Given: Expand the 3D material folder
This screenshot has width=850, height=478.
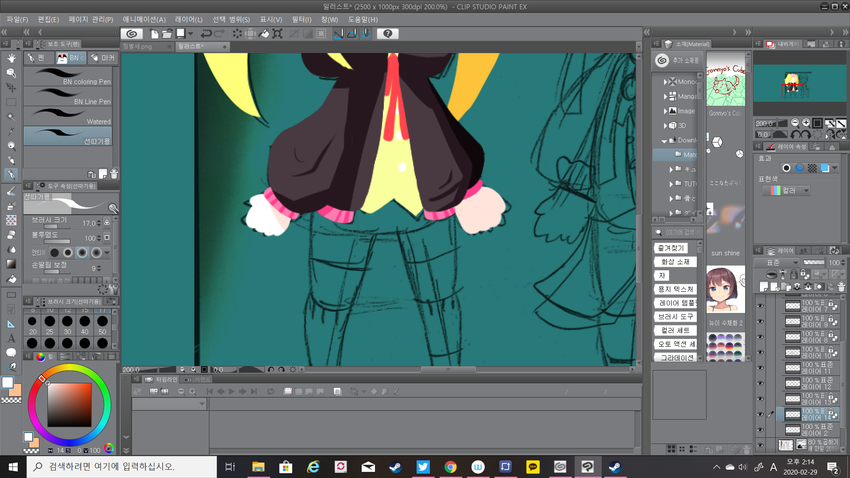Looking at the screenshot, I should (666, 126).
